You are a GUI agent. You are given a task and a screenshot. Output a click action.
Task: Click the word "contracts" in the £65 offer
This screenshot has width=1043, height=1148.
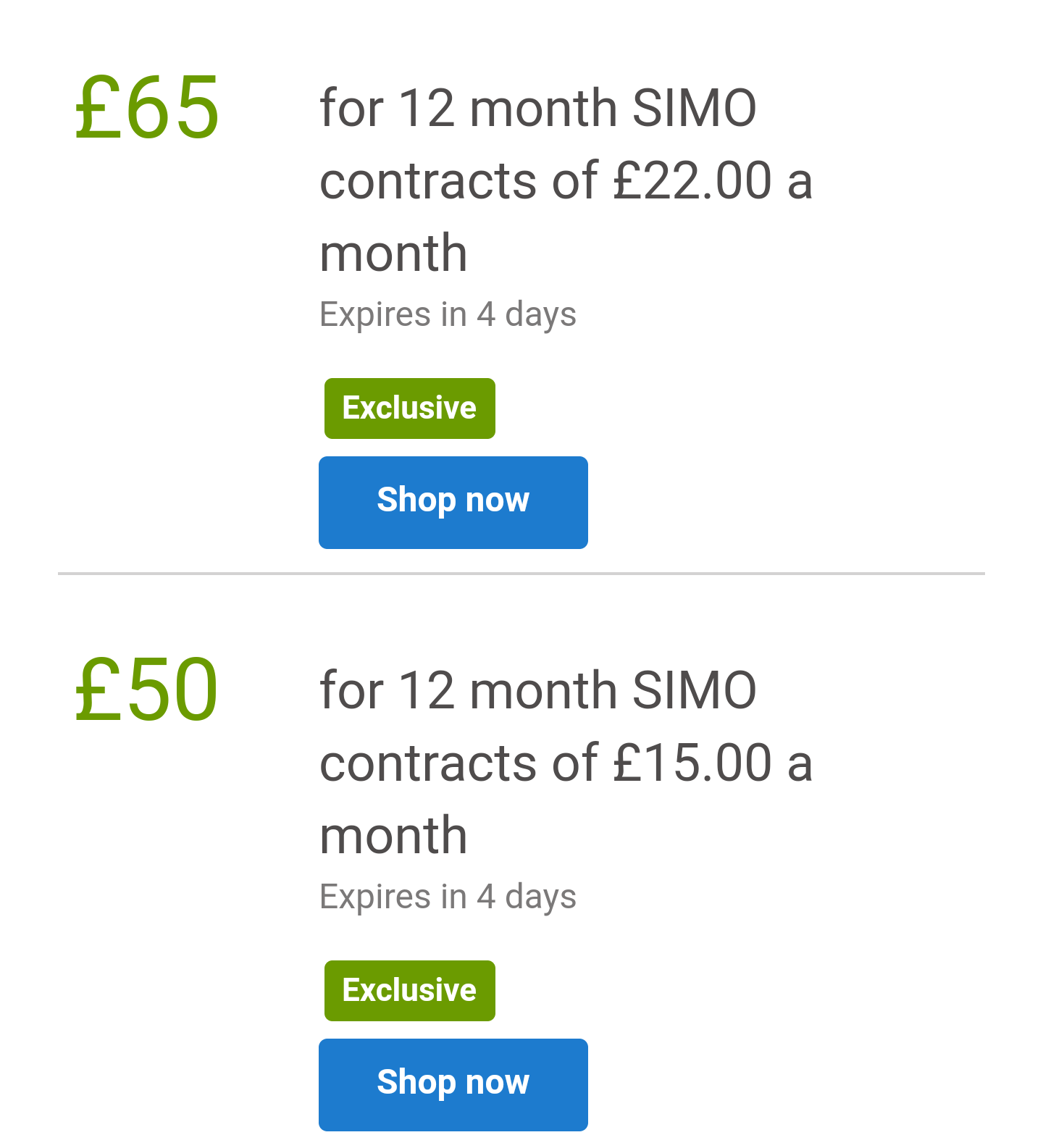[428, 180]
